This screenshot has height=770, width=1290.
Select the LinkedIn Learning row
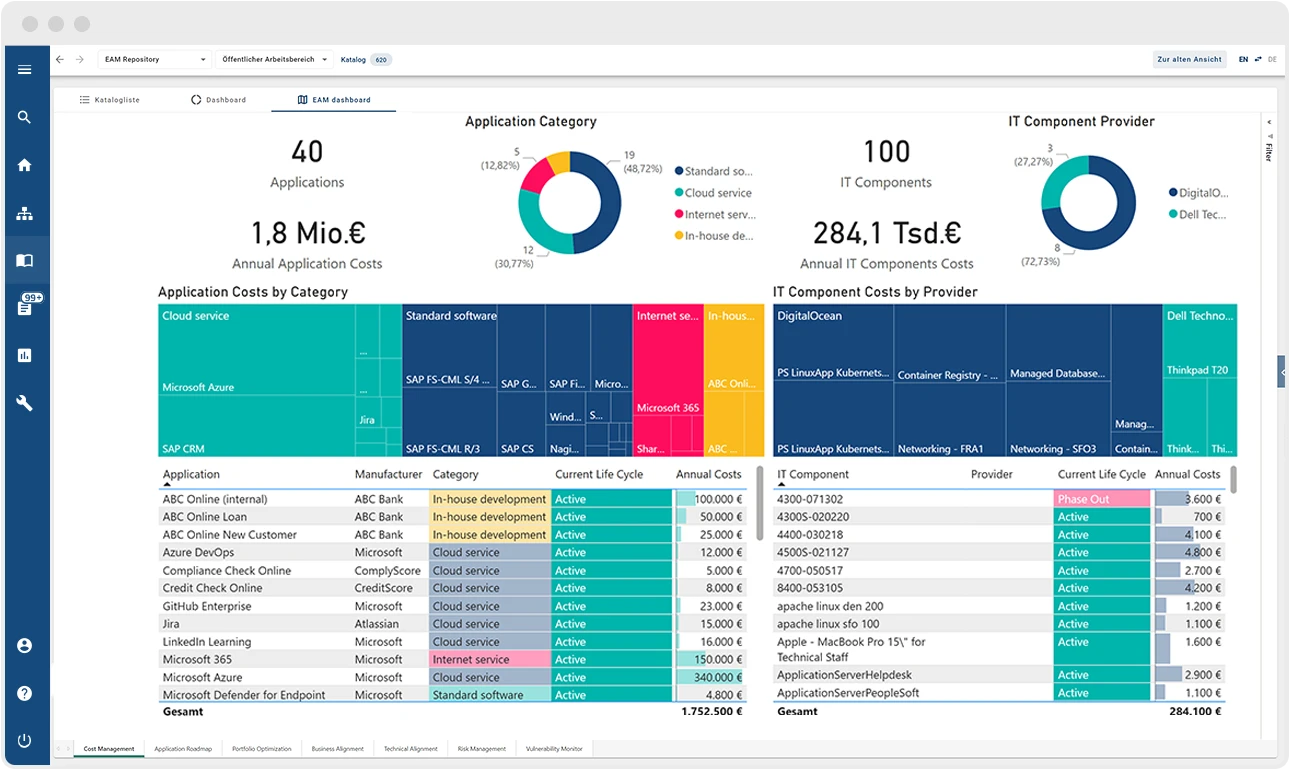452,642
